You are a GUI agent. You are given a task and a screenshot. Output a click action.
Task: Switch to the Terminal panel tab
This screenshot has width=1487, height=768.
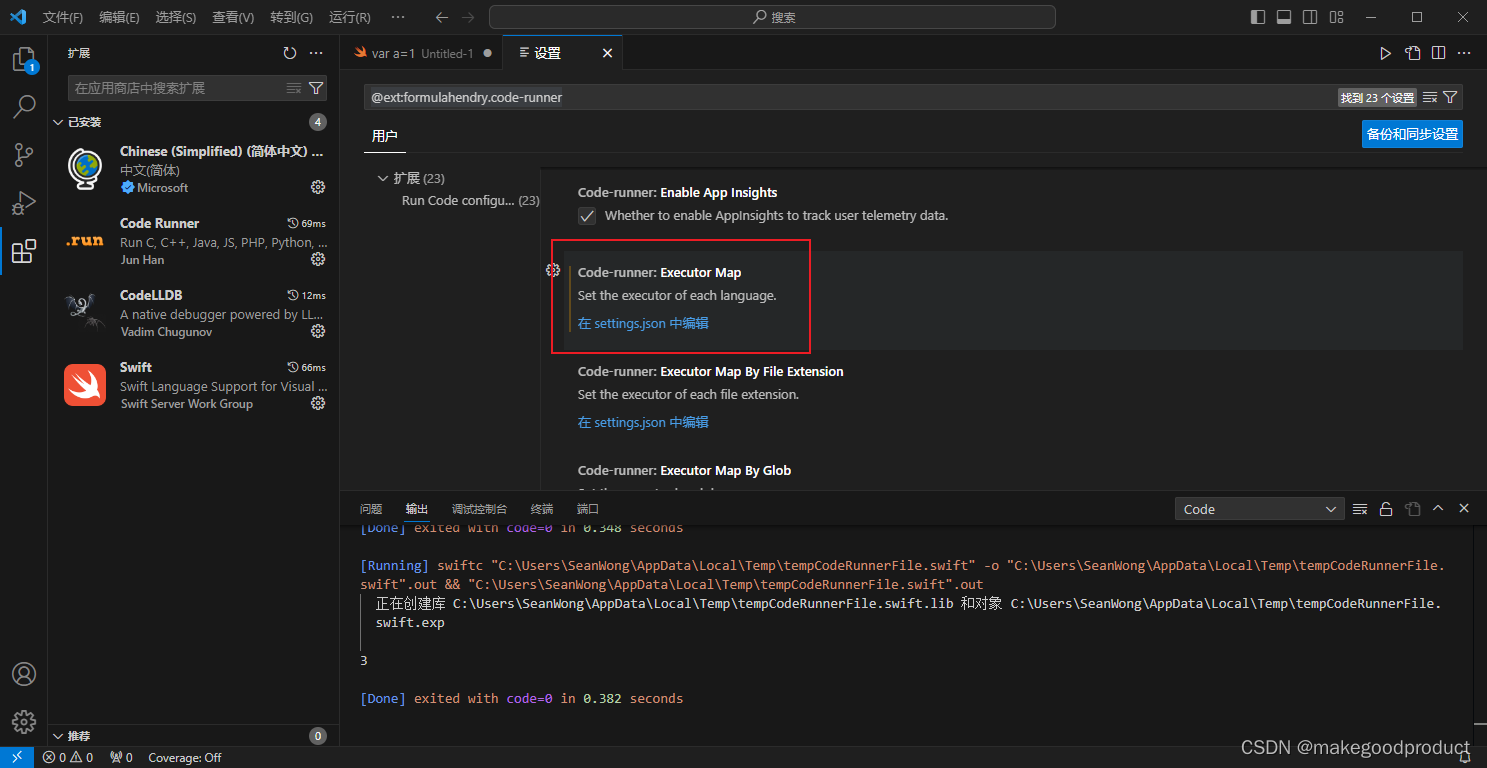(542, 509)
